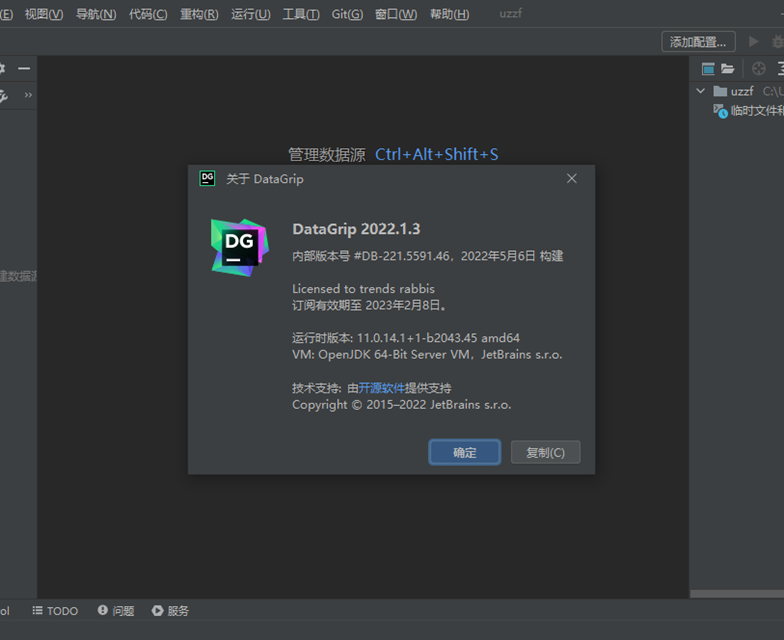
Task: Open the 工具(T) menu
Action: point(301,14)
